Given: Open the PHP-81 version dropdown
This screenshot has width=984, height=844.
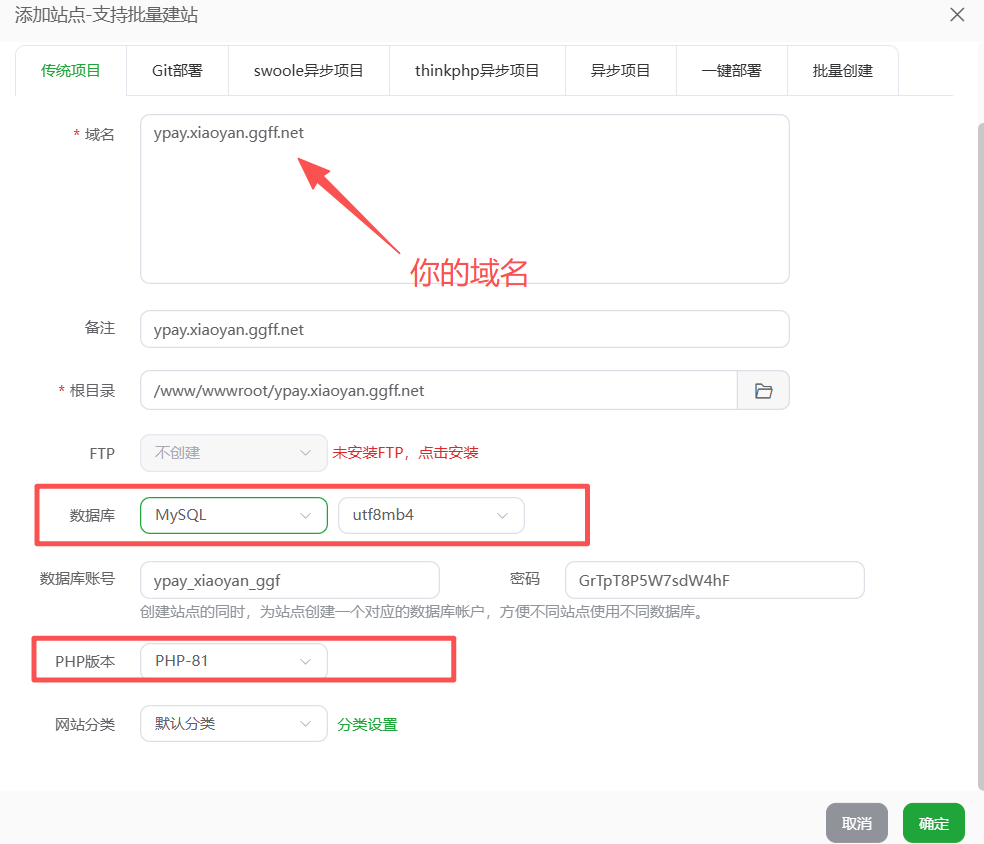Looking at the screenshot, I should pos(233,661).
